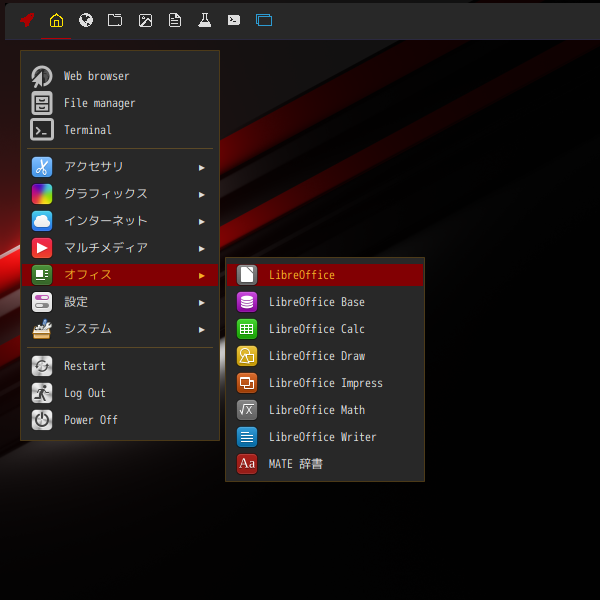Click the purple LibreOffice Base database icon

click(x=247, y=302)
